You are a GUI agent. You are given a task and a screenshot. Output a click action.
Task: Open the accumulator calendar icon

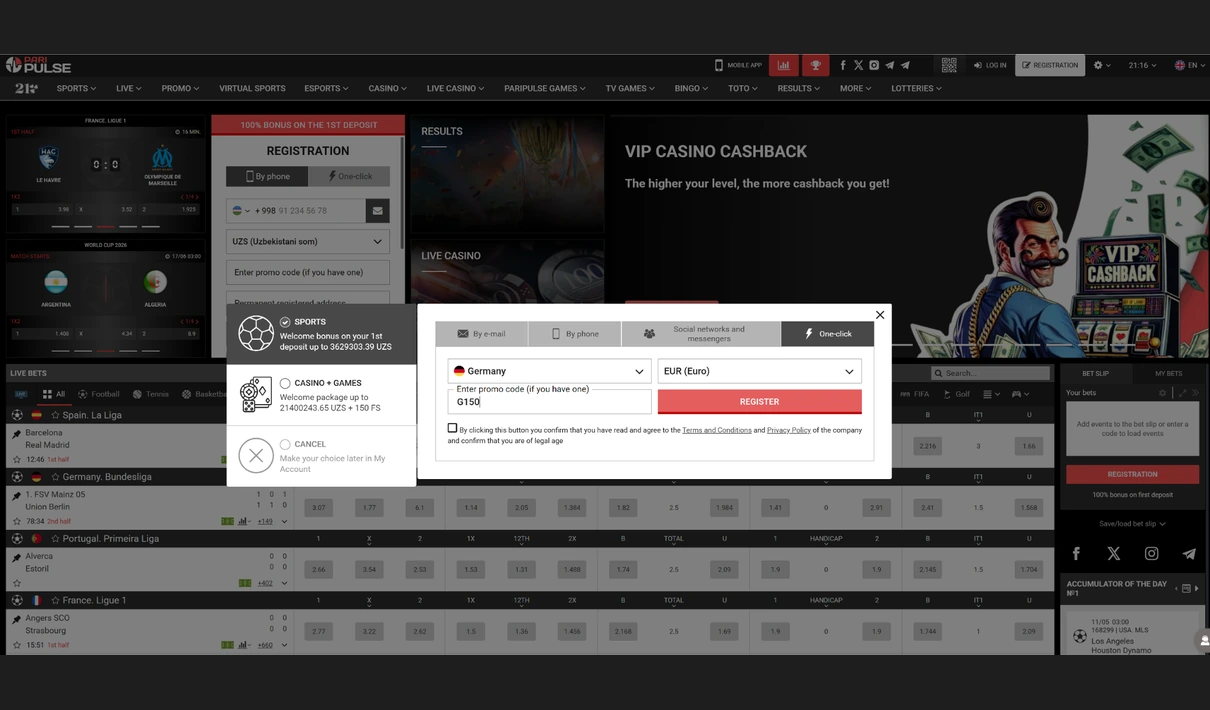pyautogui.click(x=1186, y=588)
